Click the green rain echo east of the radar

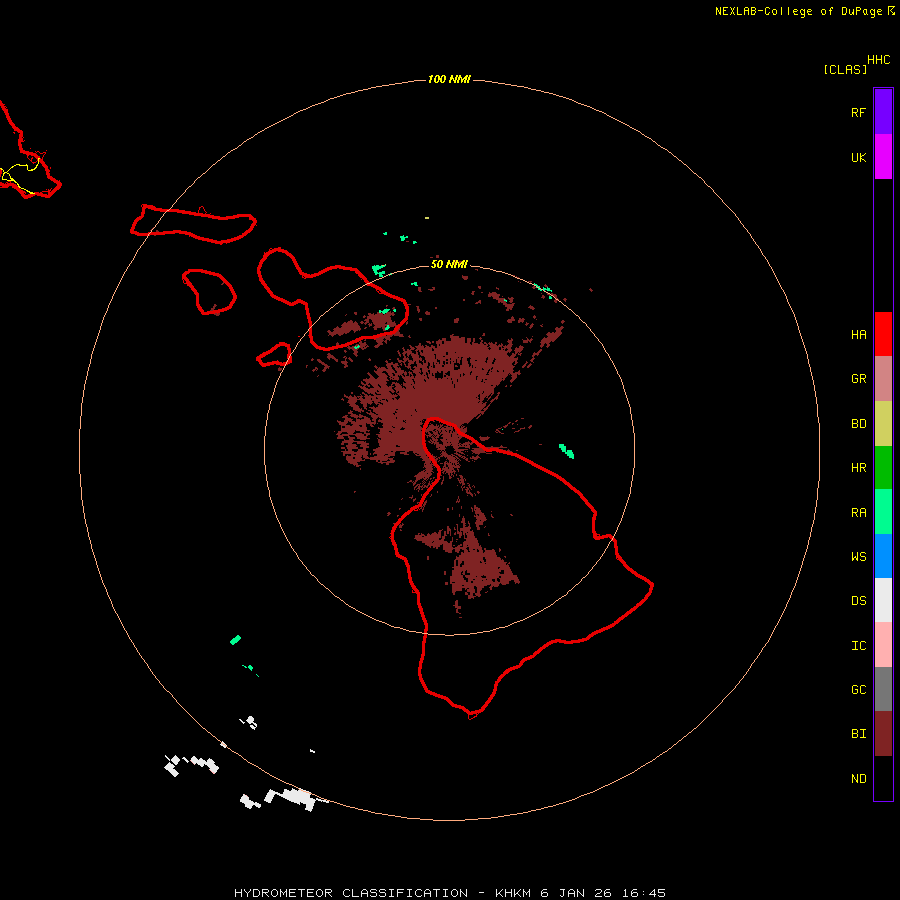pos(567,451)
